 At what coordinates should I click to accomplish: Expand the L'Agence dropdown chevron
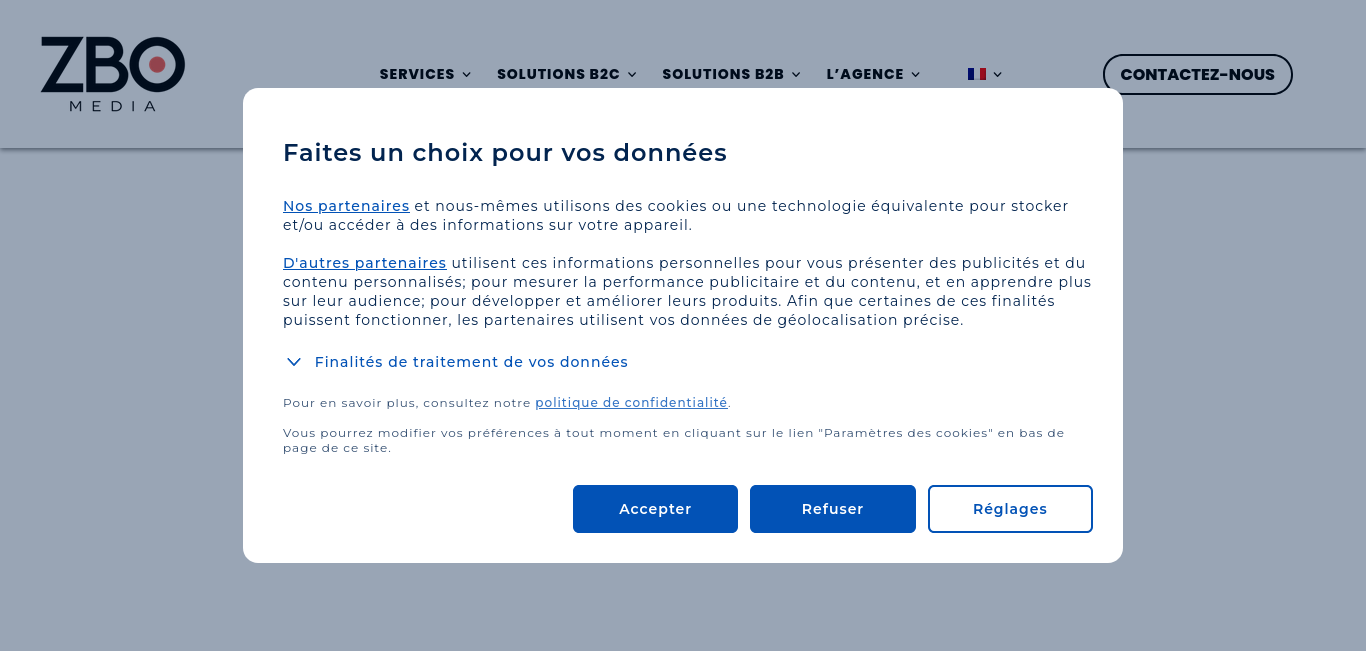[915, 75]
